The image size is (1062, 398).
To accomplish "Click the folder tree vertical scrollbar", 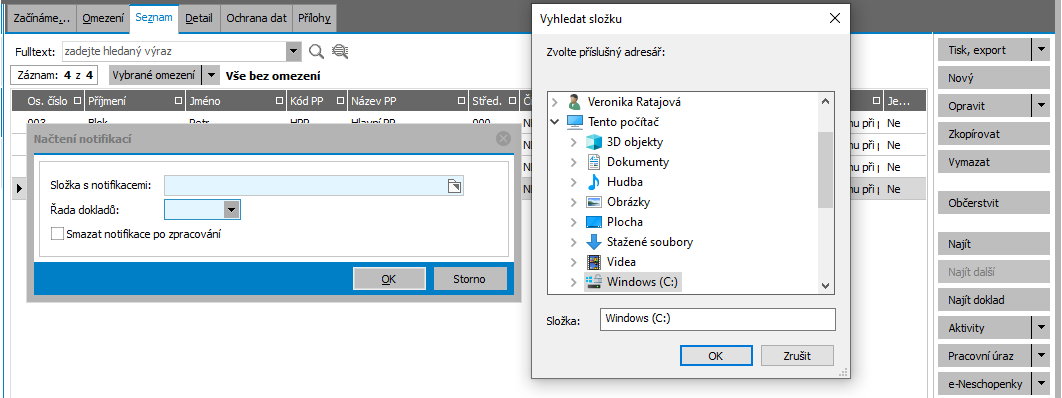I will (x=825, y=193).
